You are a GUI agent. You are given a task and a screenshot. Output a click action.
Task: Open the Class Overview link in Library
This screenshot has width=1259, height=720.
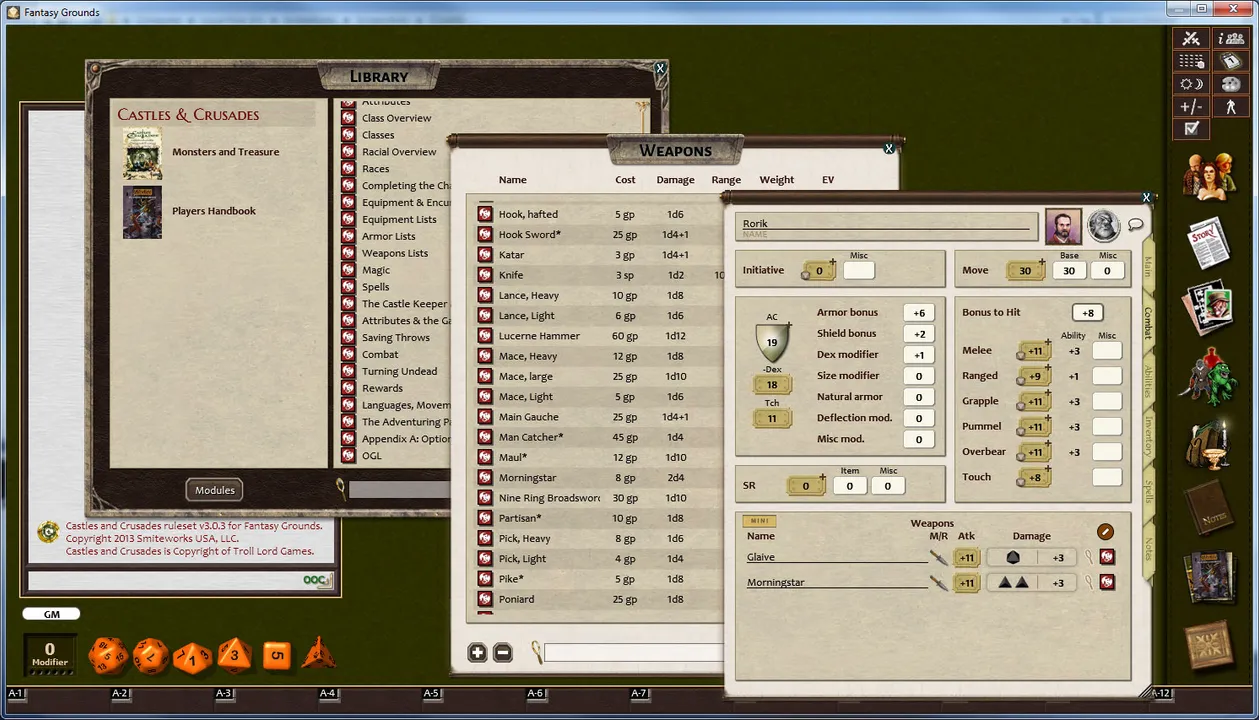[396, 118]
